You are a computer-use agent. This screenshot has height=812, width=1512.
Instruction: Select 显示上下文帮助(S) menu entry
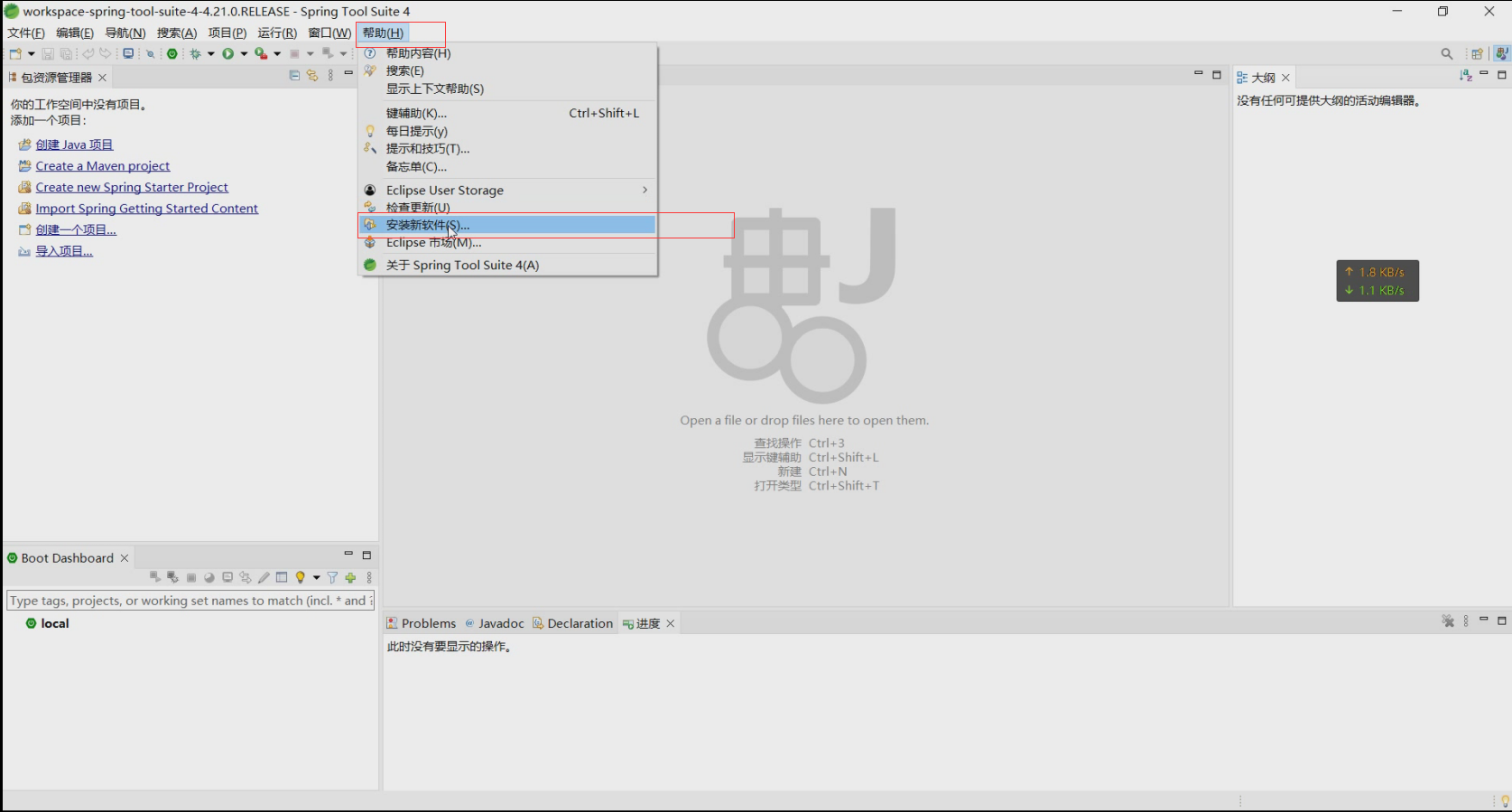point(507,89)
